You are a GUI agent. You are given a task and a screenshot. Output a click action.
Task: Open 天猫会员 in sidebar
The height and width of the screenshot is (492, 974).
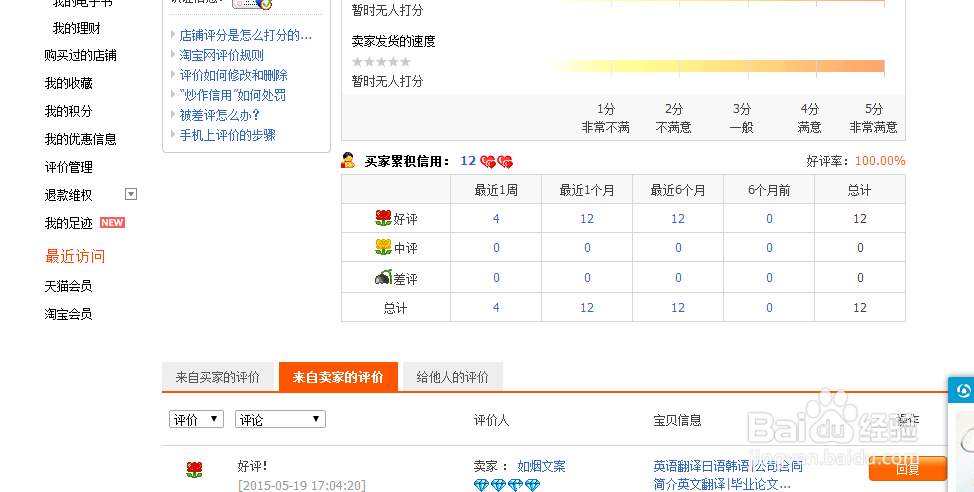tap(68, 286)
